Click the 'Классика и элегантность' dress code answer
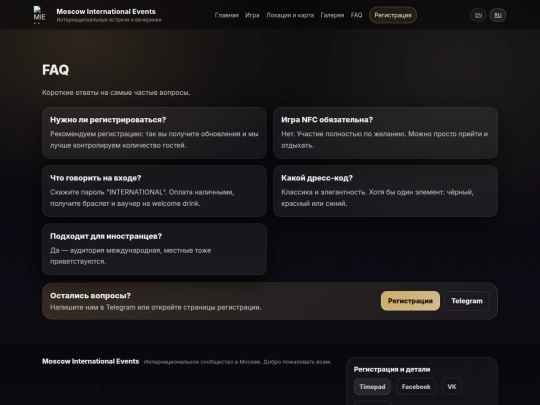The width and height of the screenshot is (540, 405). pyautogui.click(x=377, y=198)
